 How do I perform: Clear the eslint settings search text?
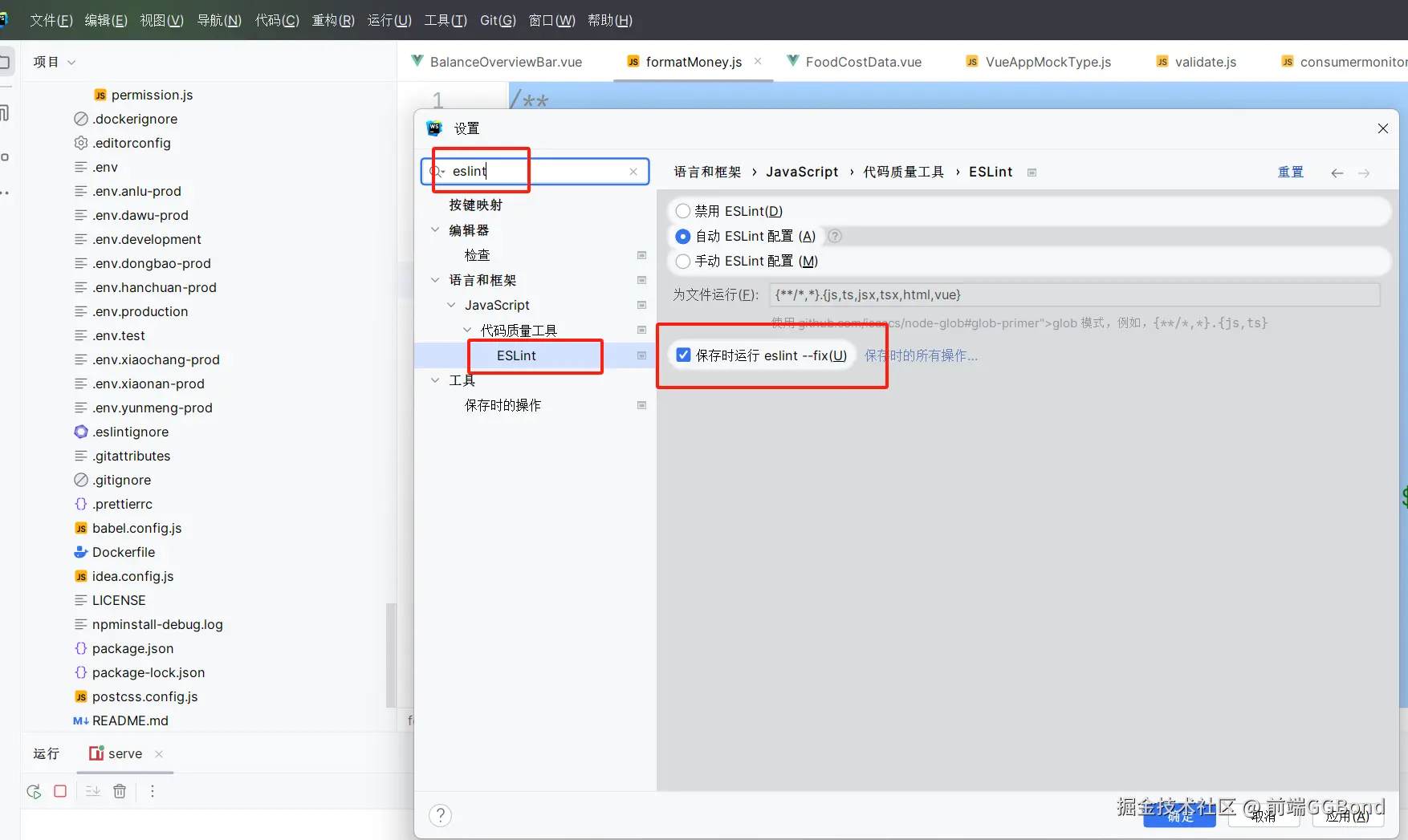pos(633,172)
